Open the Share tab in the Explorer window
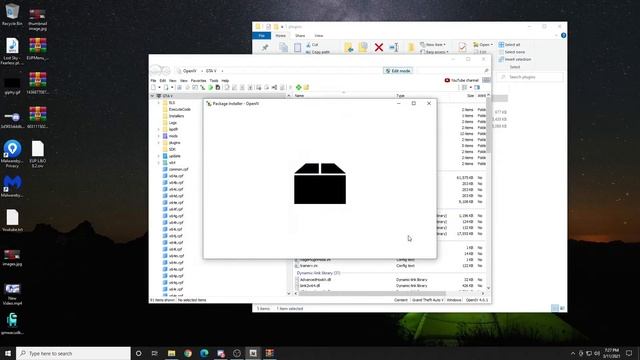The image size is (640, 360). tap(300, 36)
